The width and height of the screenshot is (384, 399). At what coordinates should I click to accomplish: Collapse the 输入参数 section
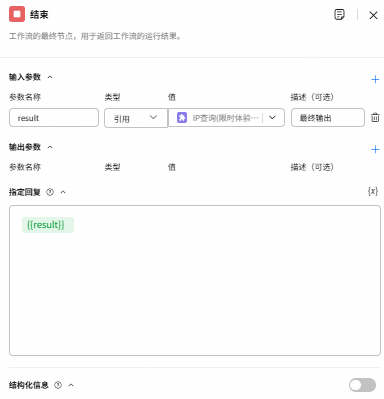(50, 77)
